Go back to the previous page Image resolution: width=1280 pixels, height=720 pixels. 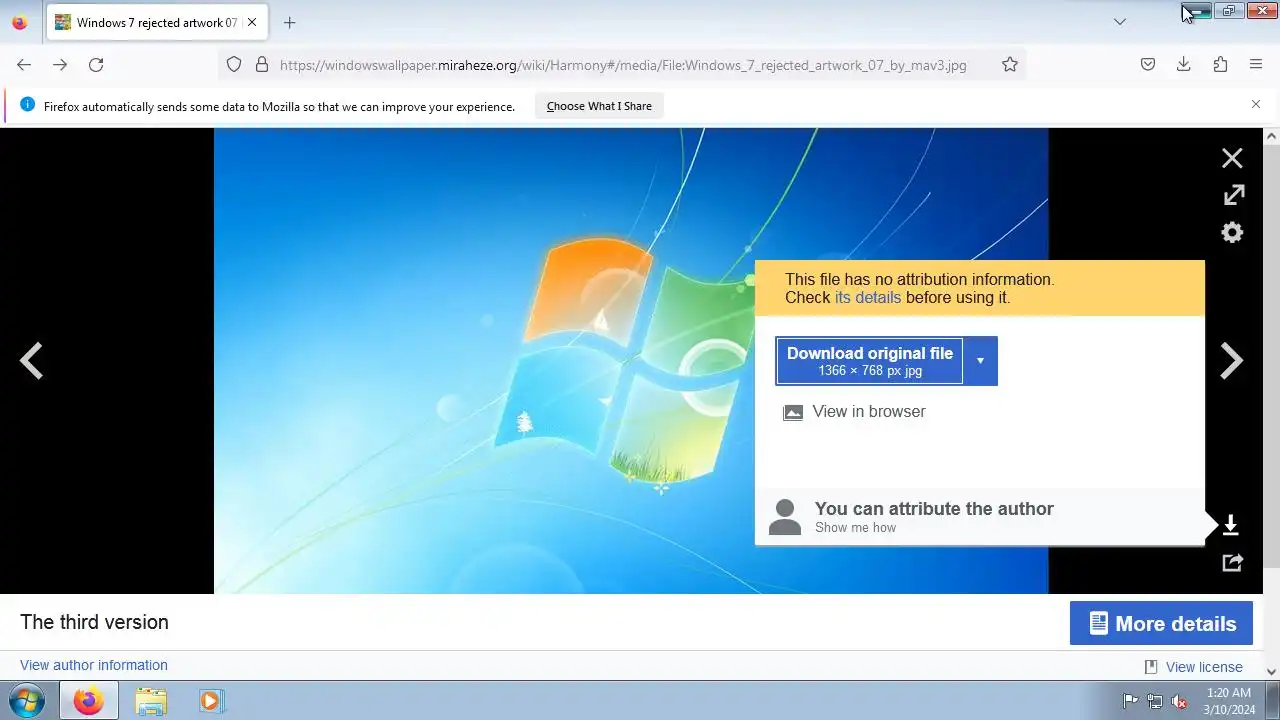point(24,65)
